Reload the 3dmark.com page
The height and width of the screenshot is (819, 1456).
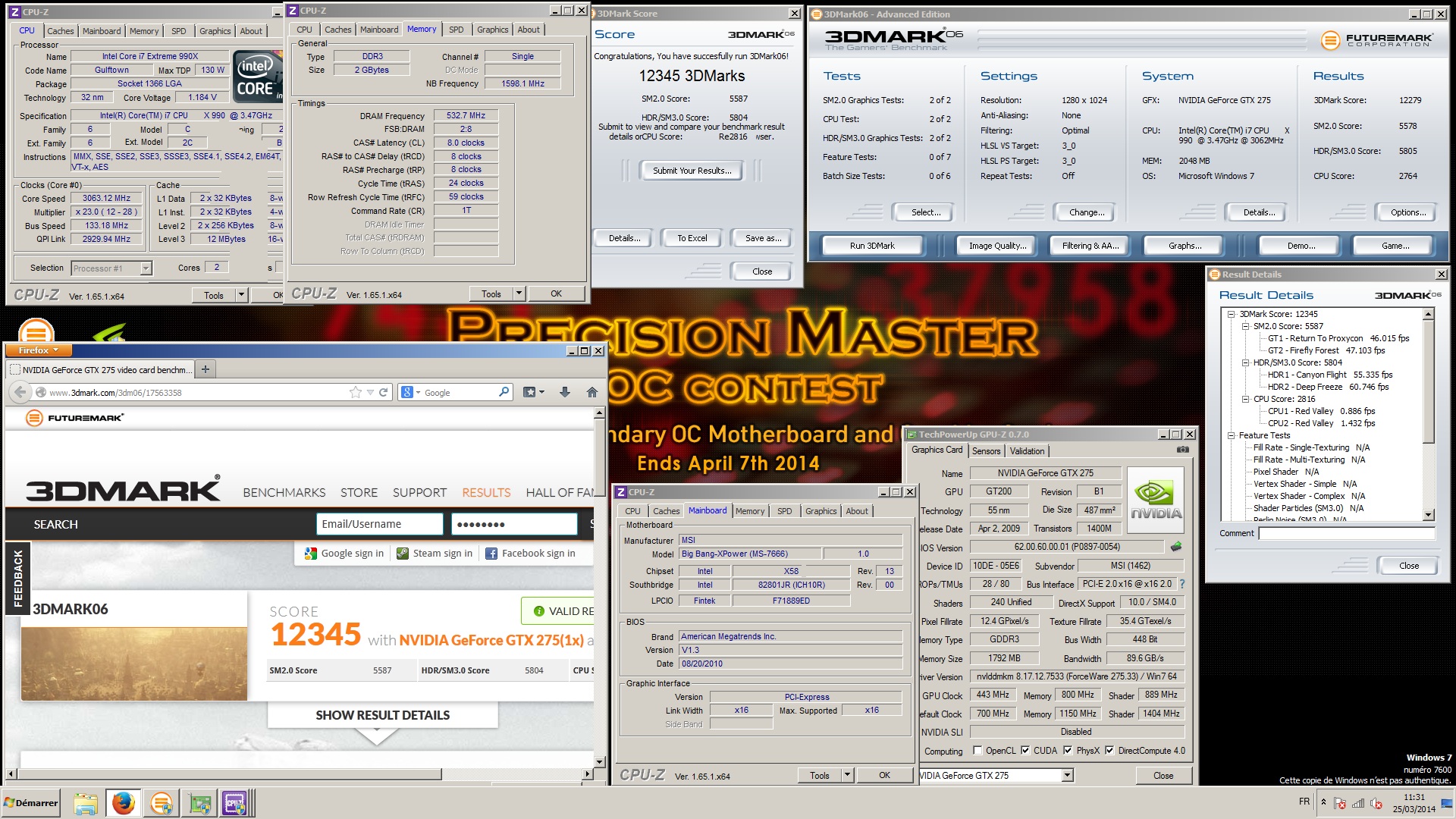coord(384,392)
